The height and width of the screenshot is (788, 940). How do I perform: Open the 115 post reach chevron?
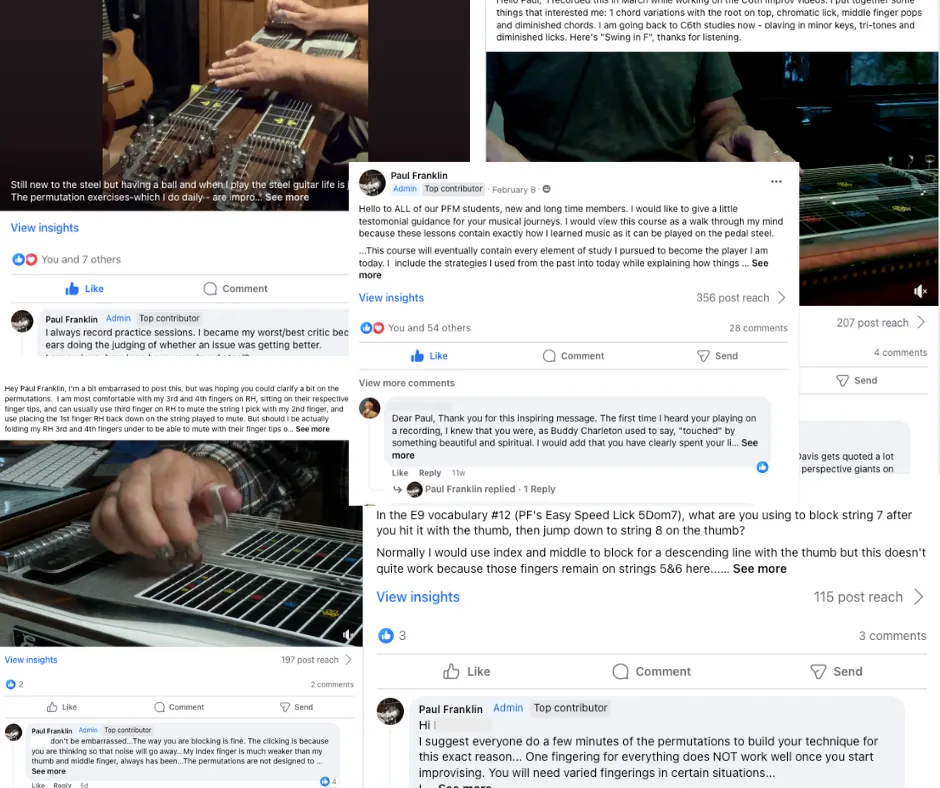[x=918, y=597]
